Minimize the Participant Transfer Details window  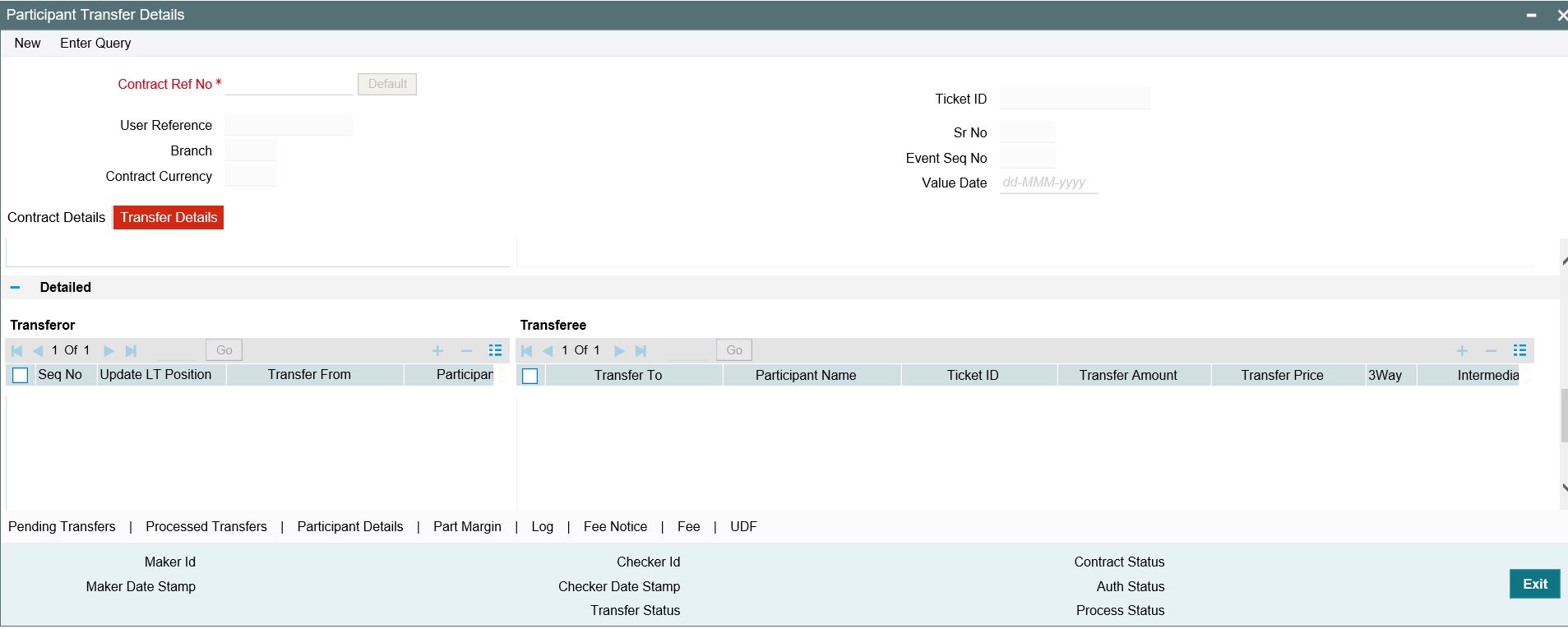(x=1532, y=15)
